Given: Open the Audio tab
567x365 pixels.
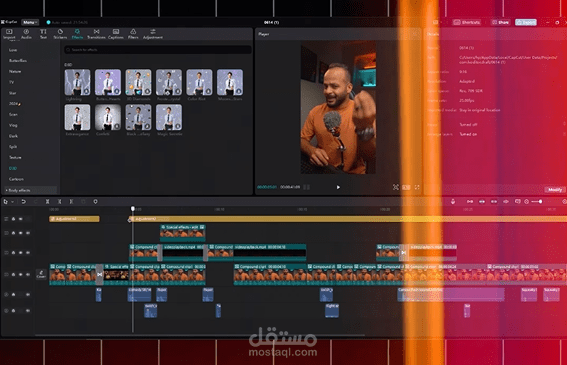Looking at the screenshot, I should click(26, 34).
